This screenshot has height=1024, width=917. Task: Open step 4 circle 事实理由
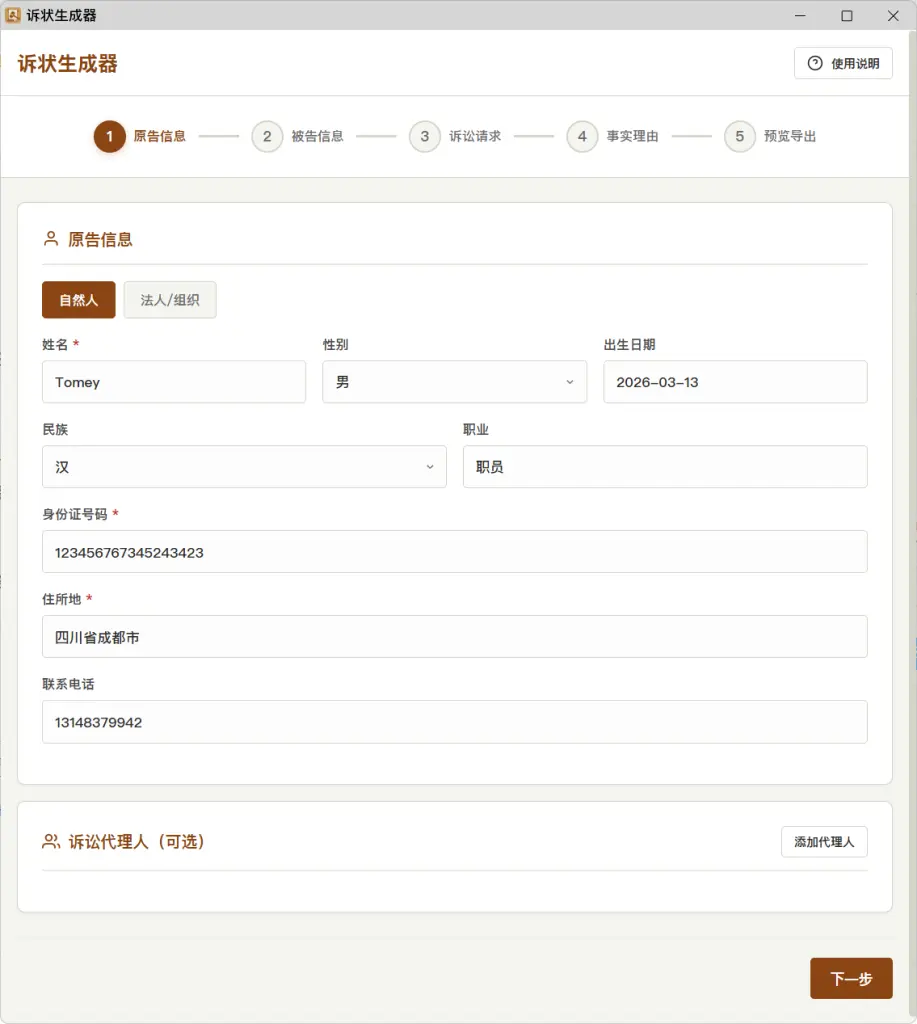pyautogui.click(x=582, y=136)
